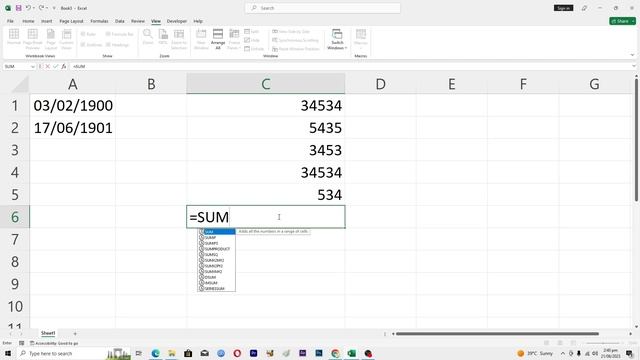Open the Name Box dropdown arrow
Viewport: 640px width, 360px height.
(x=33, y=67)
